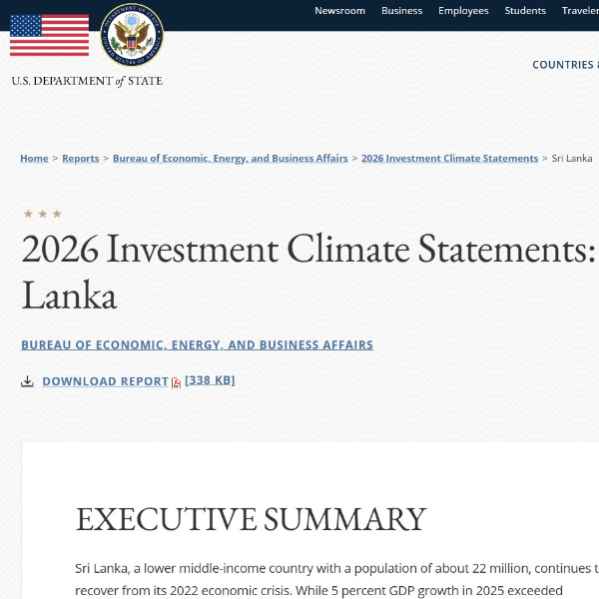Click the uppercase Bureau of Economic link
The width and height of the screenshot is (599, 599).
click(197, 345)
